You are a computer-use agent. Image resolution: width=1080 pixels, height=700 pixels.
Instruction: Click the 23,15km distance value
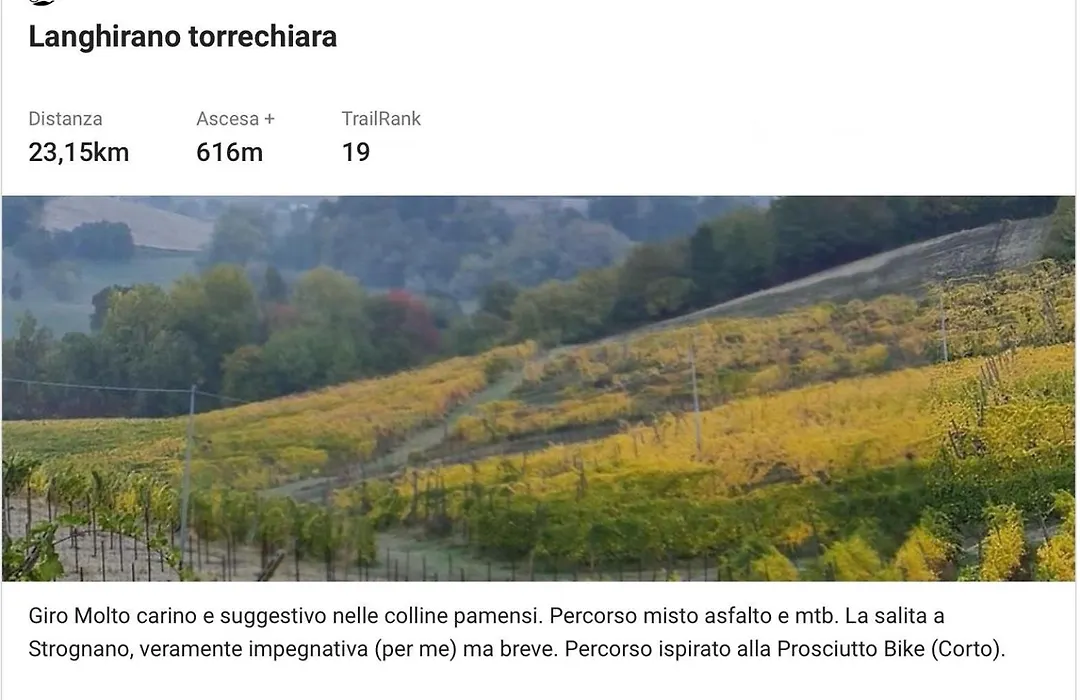(x=79, y=152)
